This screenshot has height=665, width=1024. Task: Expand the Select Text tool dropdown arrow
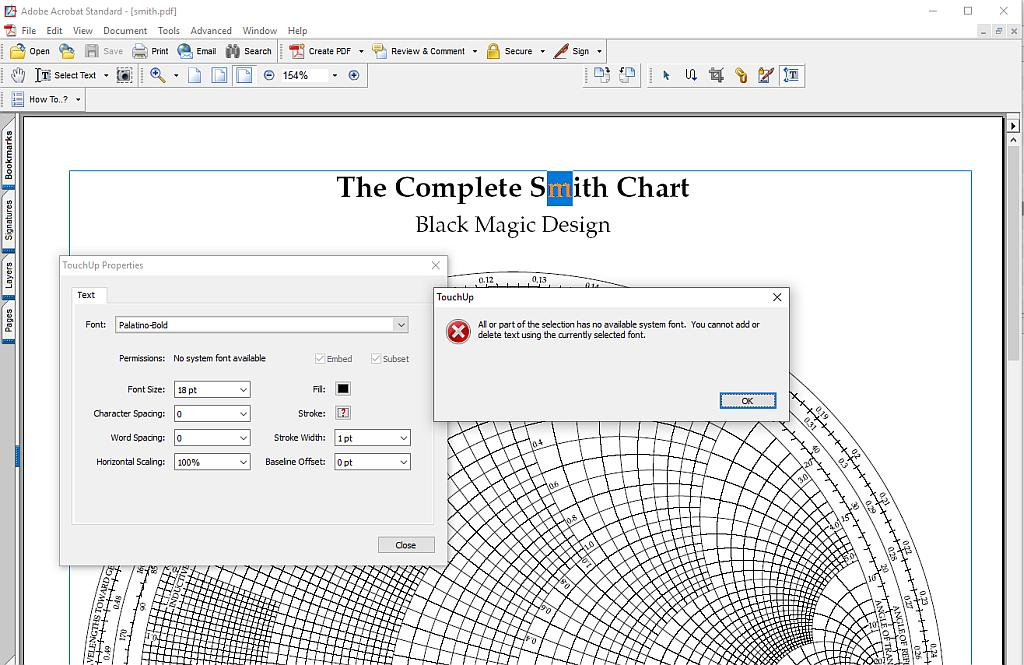click(x=106, y=75)
